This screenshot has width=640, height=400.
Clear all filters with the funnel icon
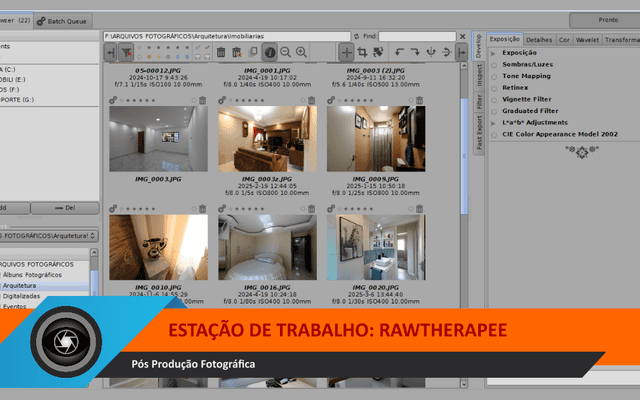(127, 52)
